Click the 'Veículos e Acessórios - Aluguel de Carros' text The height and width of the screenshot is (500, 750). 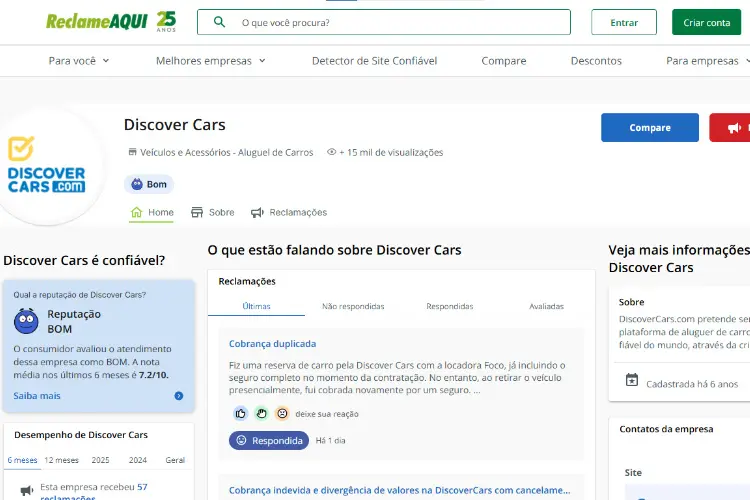227,152
